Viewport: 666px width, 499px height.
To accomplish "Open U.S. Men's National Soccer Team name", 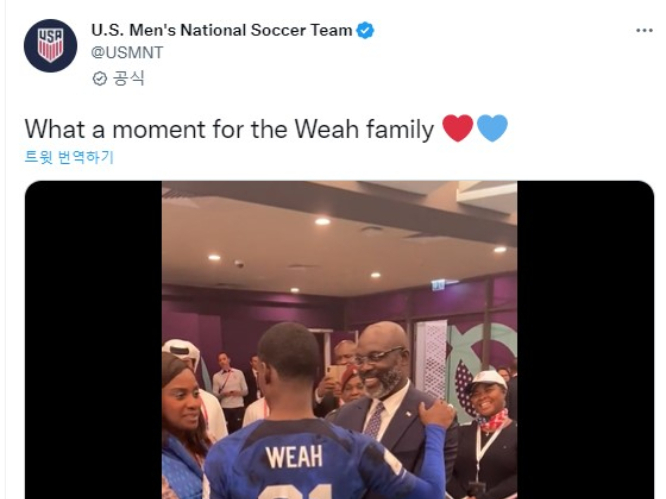I will [221, 31].
